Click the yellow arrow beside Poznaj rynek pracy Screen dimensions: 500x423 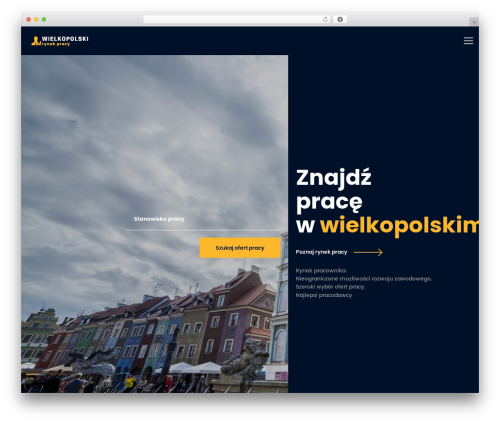[368, 252]
